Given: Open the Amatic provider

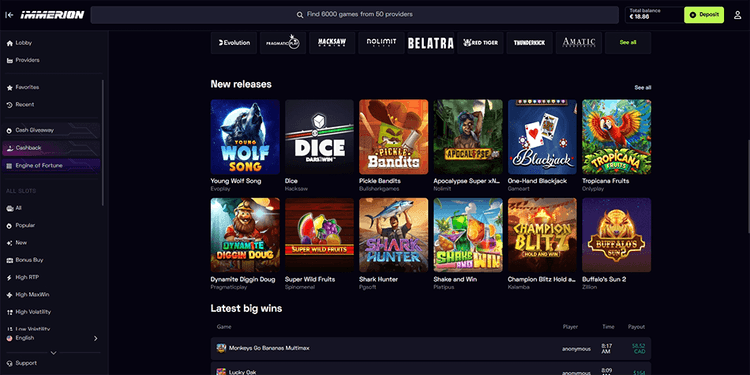Looking at the screenshot, I should pos(579,43).
